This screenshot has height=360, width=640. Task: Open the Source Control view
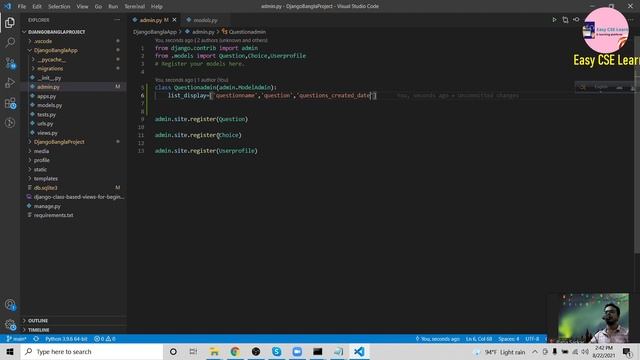click(x=10, y=63)
